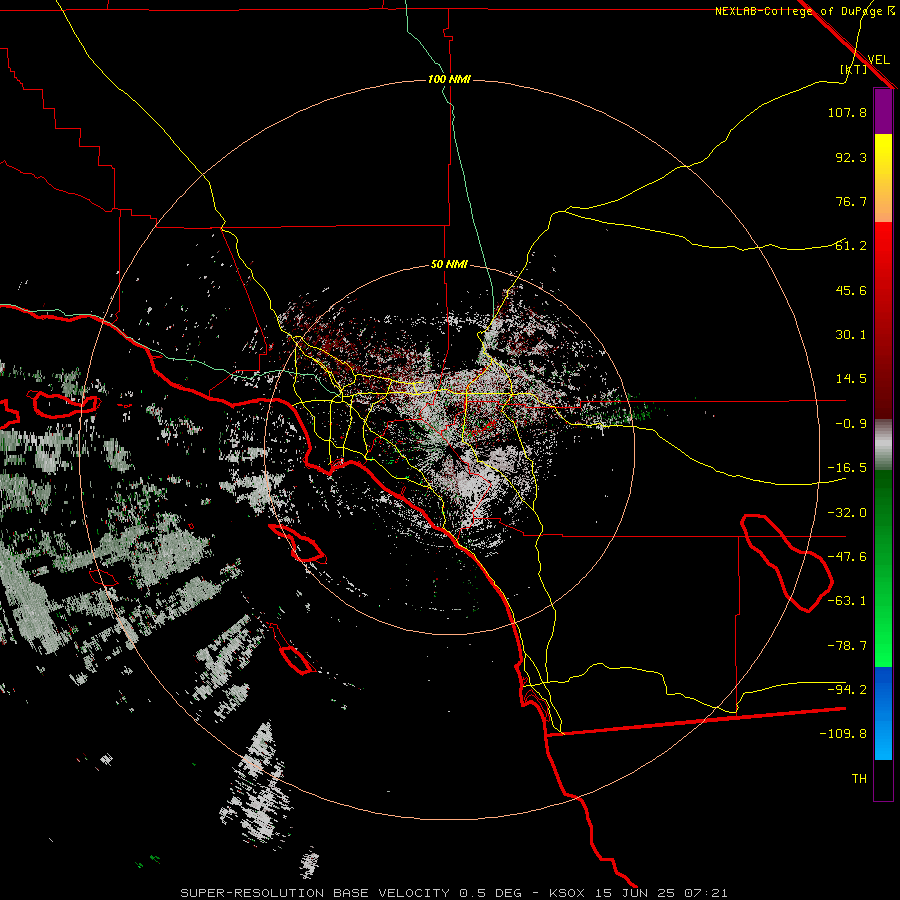Click the green segment of velocity color bar
This screenshot has width=900, height=900.
pyautogui.click(x=883, y=568)
